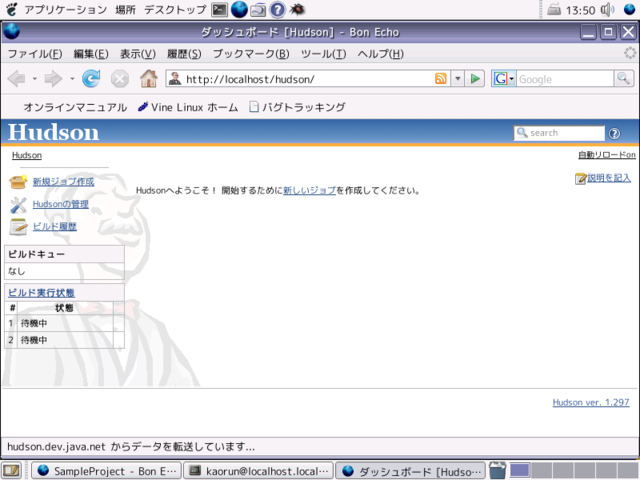Click the 13:50 clock
Image resolution: width=640 pixels, height=480 pixels.
[x=580, y=10]
